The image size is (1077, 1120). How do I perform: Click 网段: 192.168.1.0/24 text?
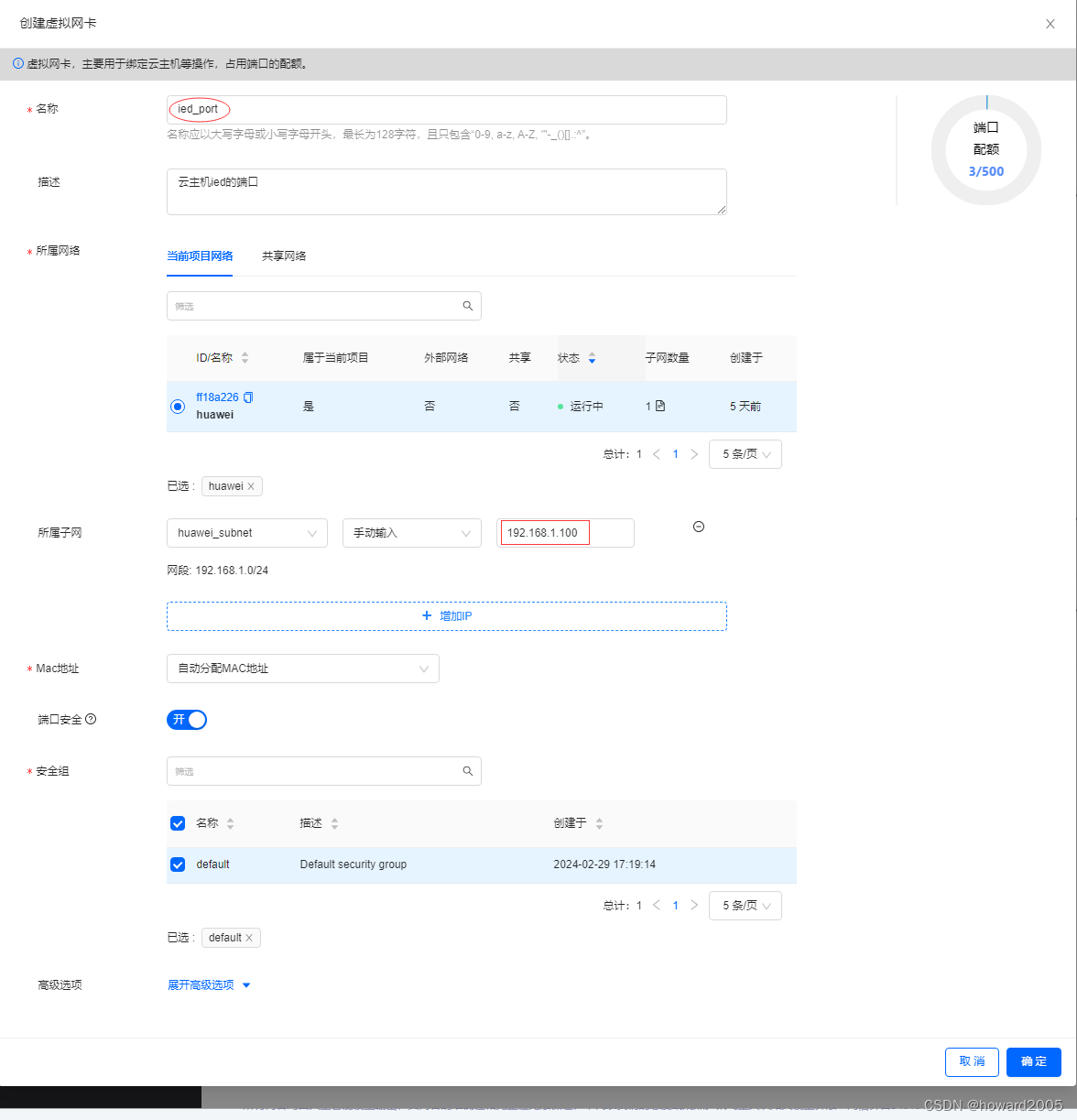click(218, 571)
